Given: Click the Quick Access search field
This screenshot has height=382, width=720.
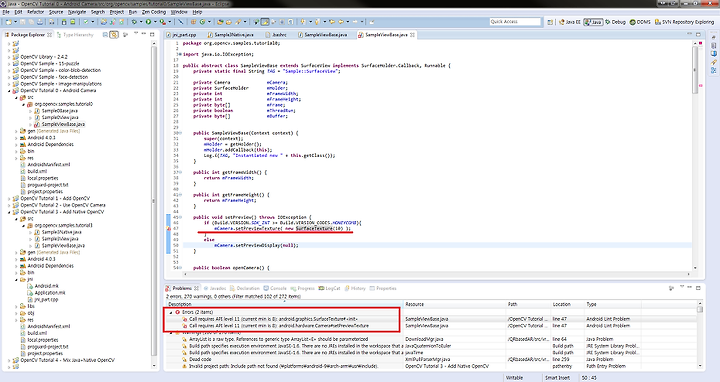Looking at the screenshot, I should point(515,22).
